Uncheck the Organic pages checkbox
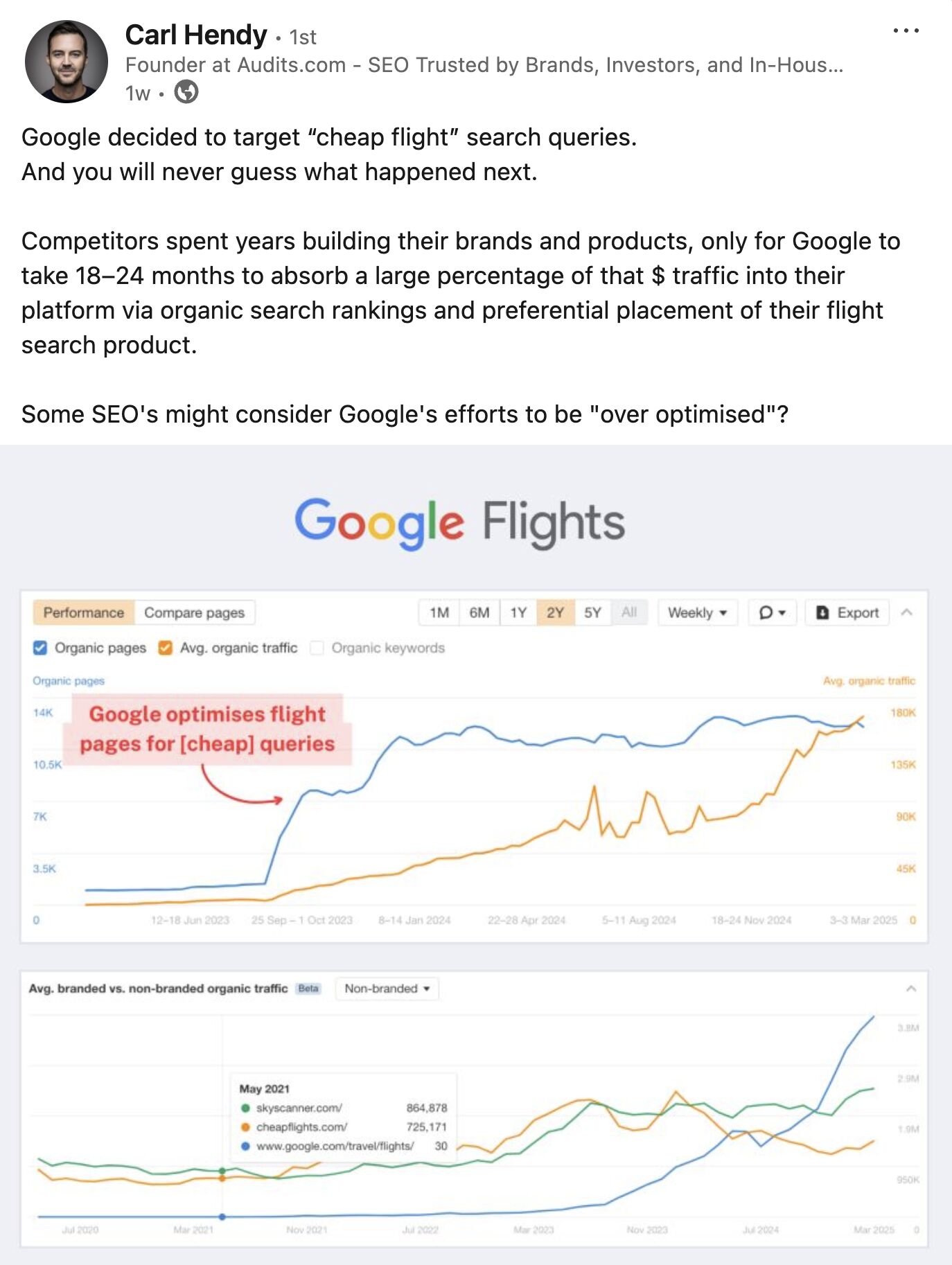This screenshot has width=952, height=1265. 39,648
